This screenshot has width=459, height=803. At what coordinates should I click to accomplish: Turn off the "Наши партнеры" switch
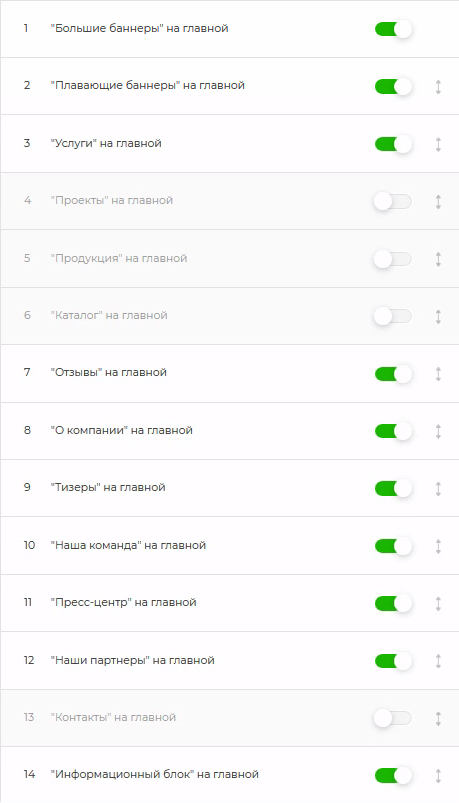[x=393, y=661]
